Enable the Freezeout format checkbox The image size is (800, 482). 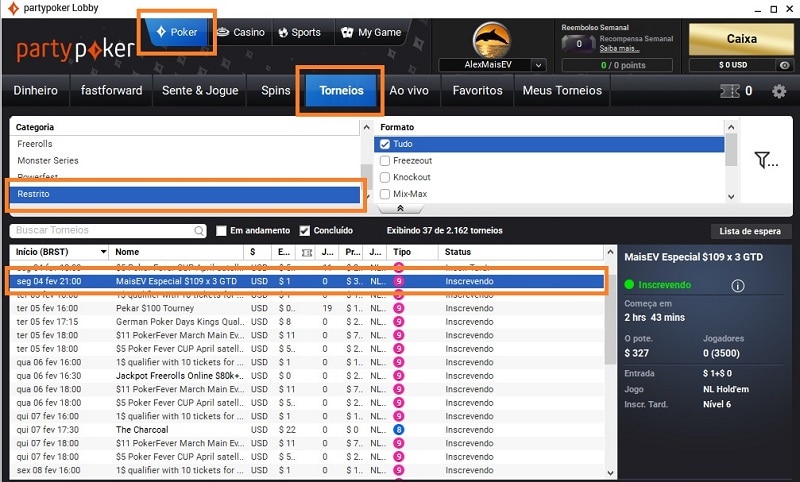385,161
